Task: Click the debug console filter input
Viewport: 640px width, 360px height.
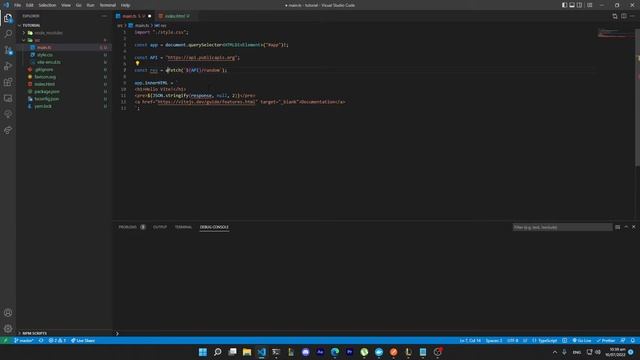Action: pyautogui.click(x=562, y=227)
